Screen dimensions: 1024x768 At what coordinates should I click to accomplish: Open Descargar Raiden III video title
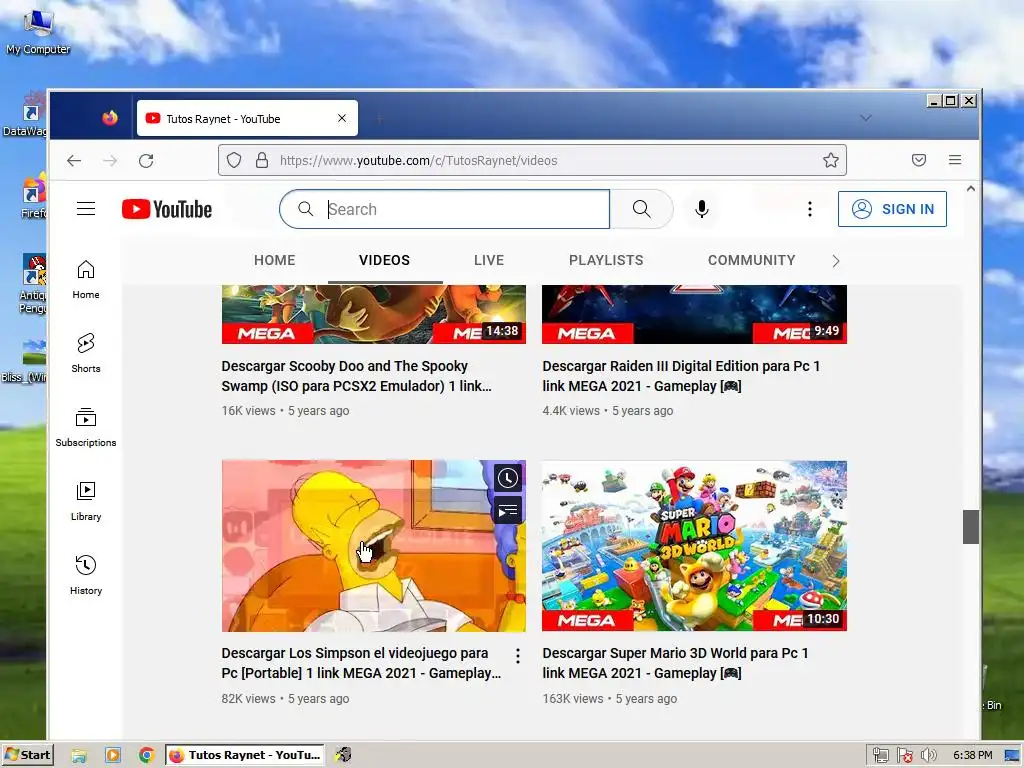pos(681,376)
